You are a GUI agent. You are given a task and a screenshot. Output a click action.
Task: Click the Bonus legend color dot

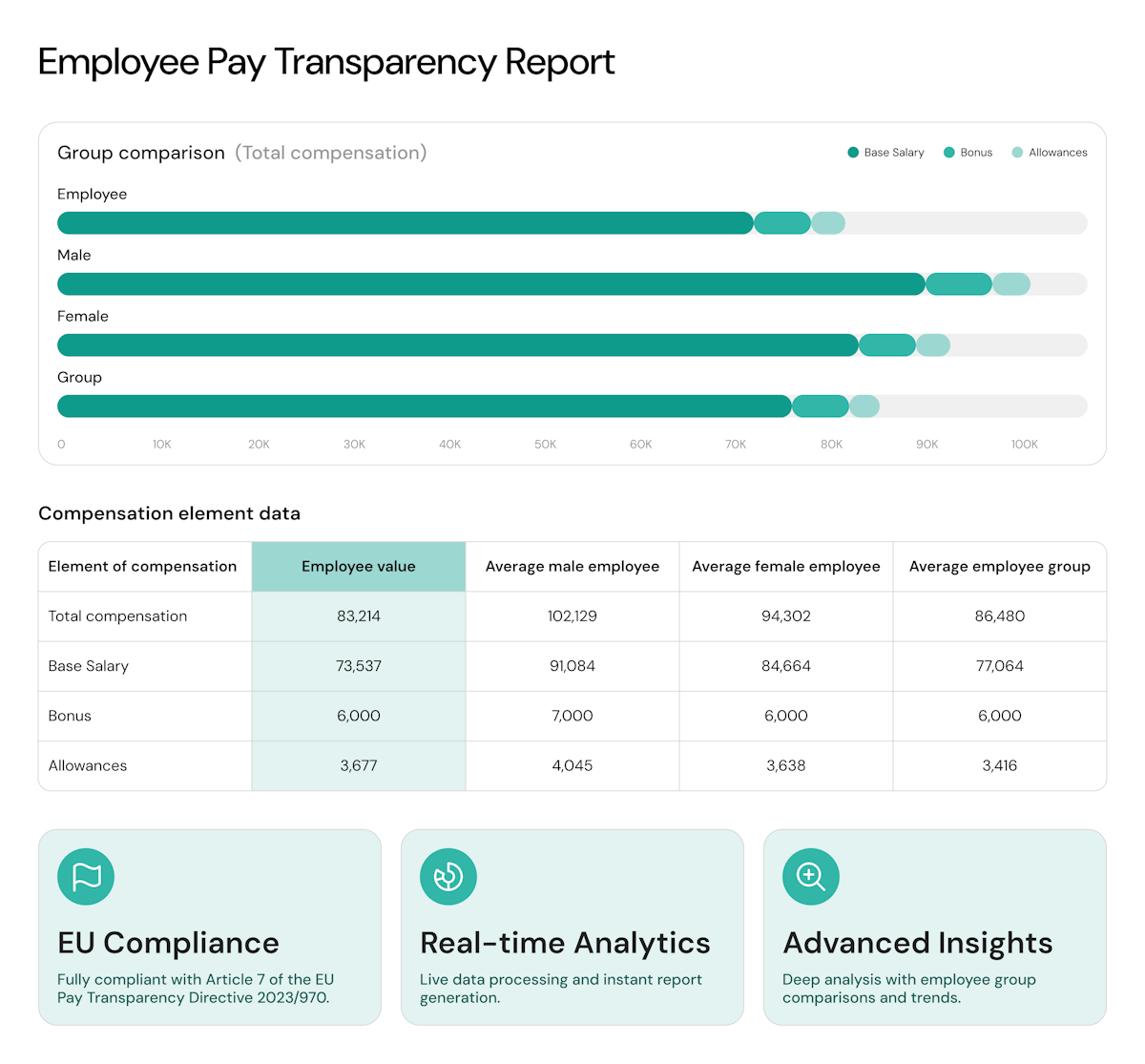click(947, 152)
